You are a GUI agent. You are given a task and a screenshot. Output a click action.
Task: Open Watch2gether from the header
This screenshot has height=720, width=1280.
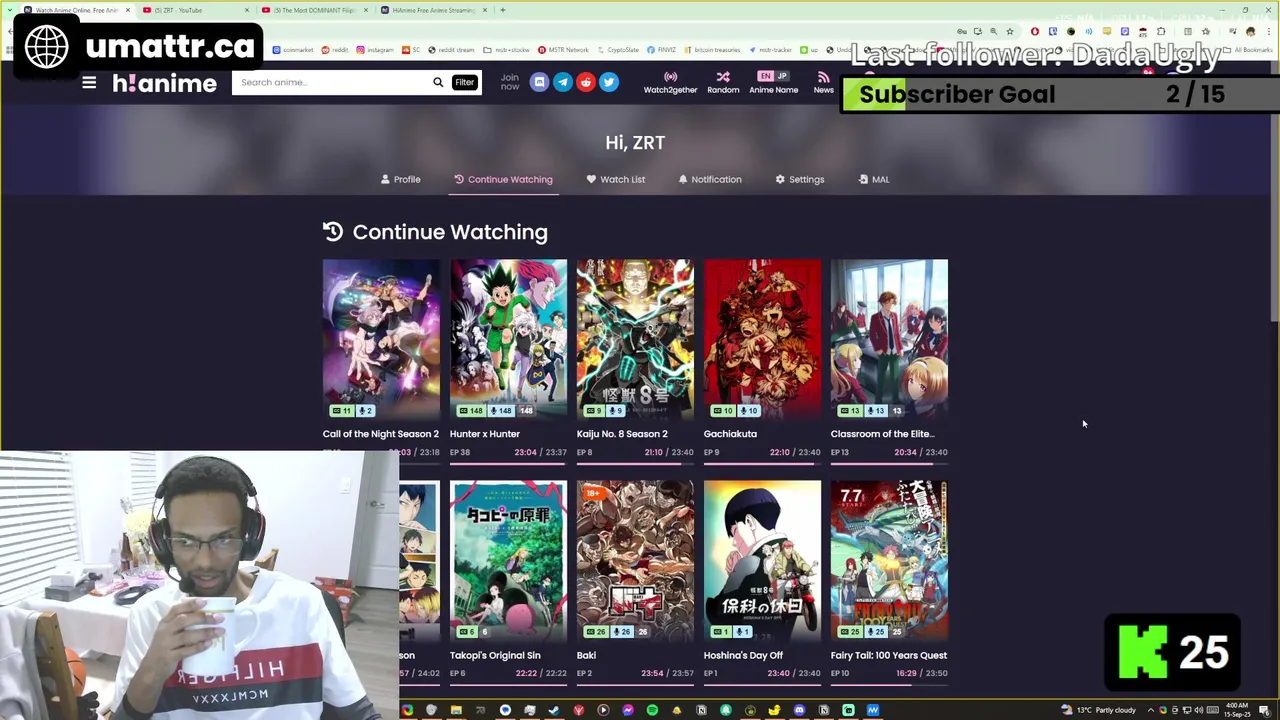click(670, 83)
